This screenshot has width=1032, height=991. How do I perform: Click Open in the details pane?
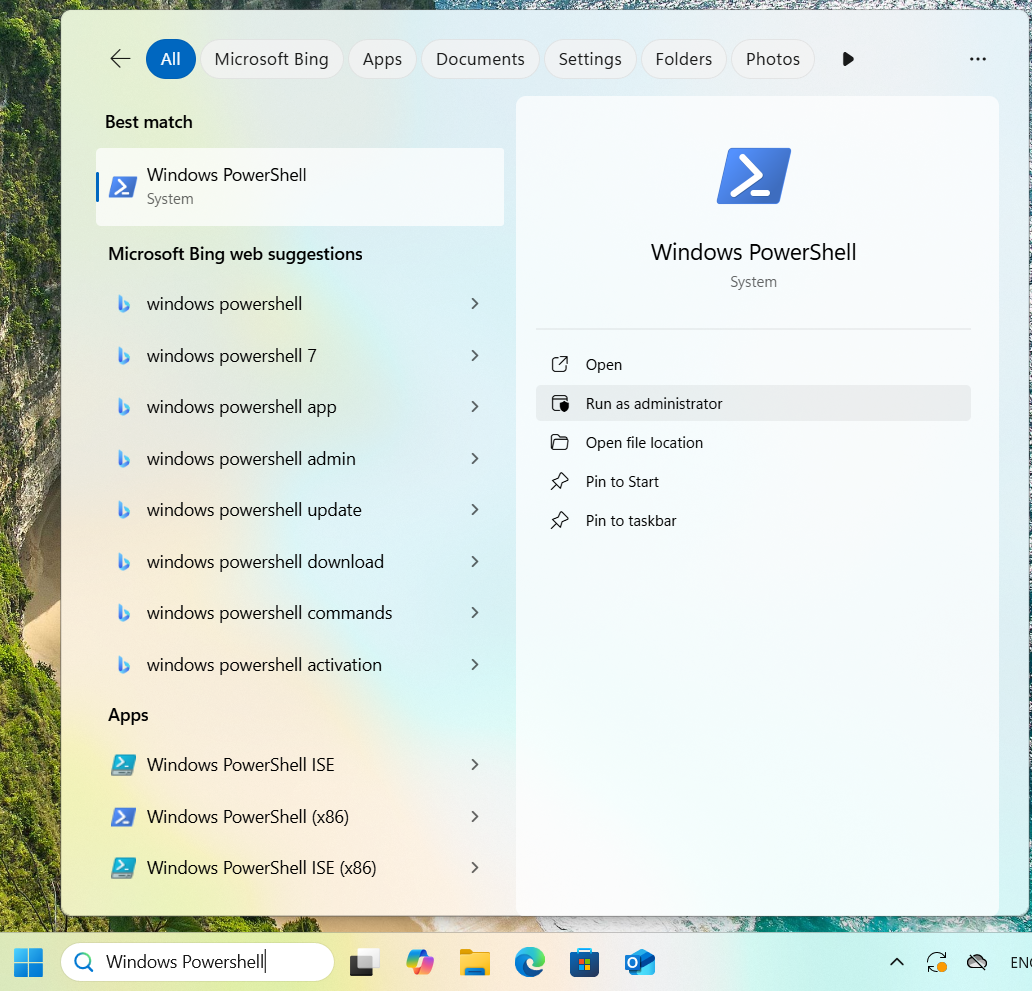click(754, 365)
